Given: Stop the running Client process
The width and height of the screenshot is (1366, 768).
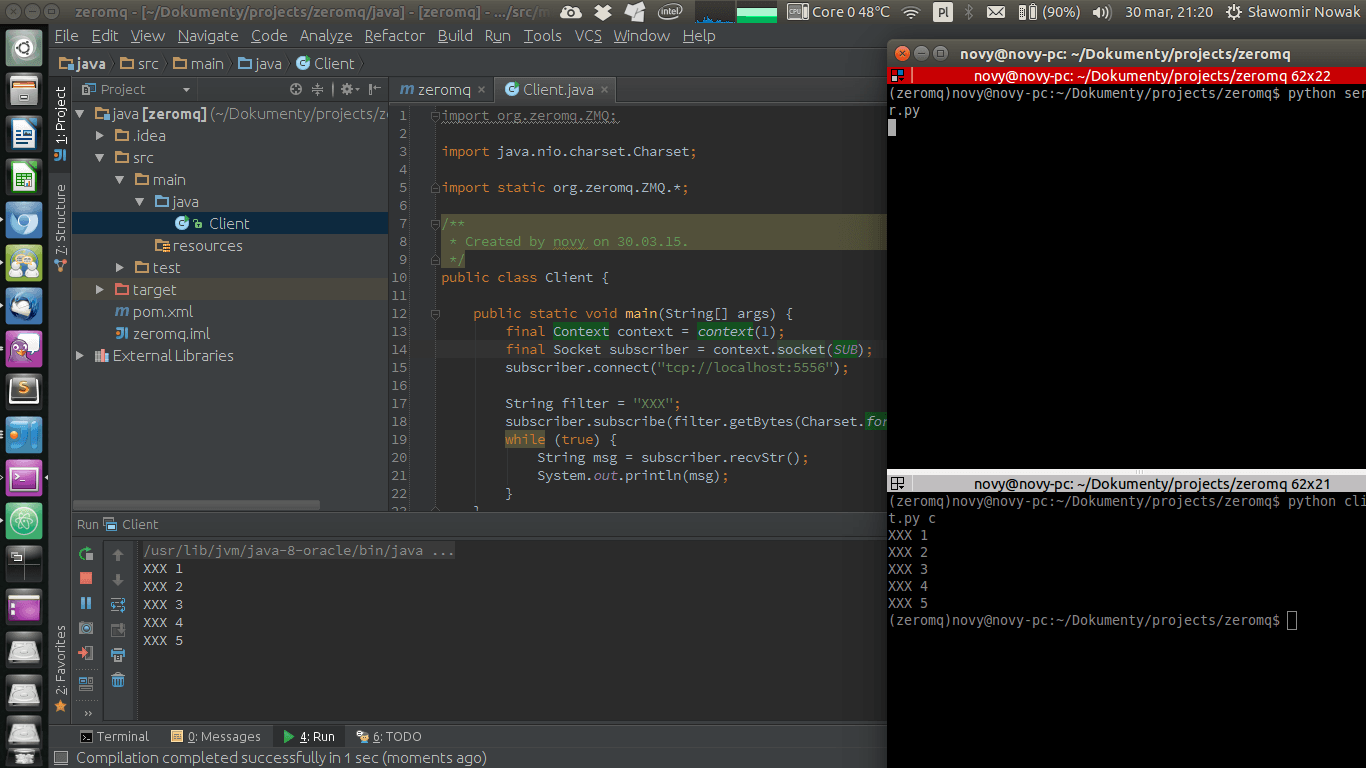Looking at the screenshot, I should (86, 578).
